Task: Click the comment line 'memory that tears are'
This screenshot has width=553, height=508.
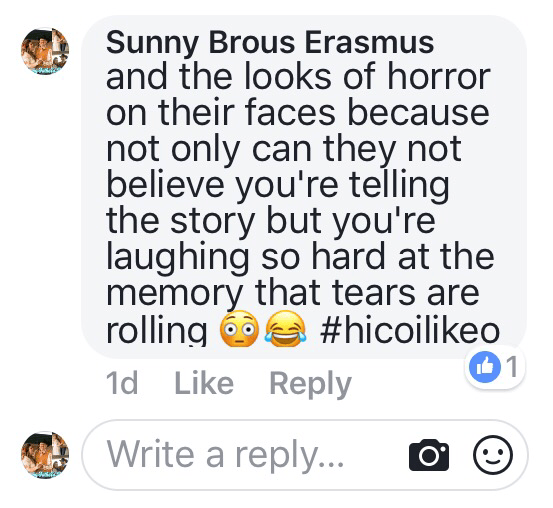Action: pyautogui.click(x=292, y=293)
